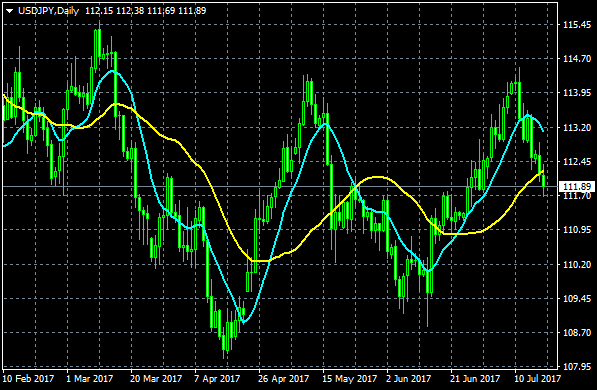
Task: Click the 15 May 2017 date label
Action: point(349,379)
